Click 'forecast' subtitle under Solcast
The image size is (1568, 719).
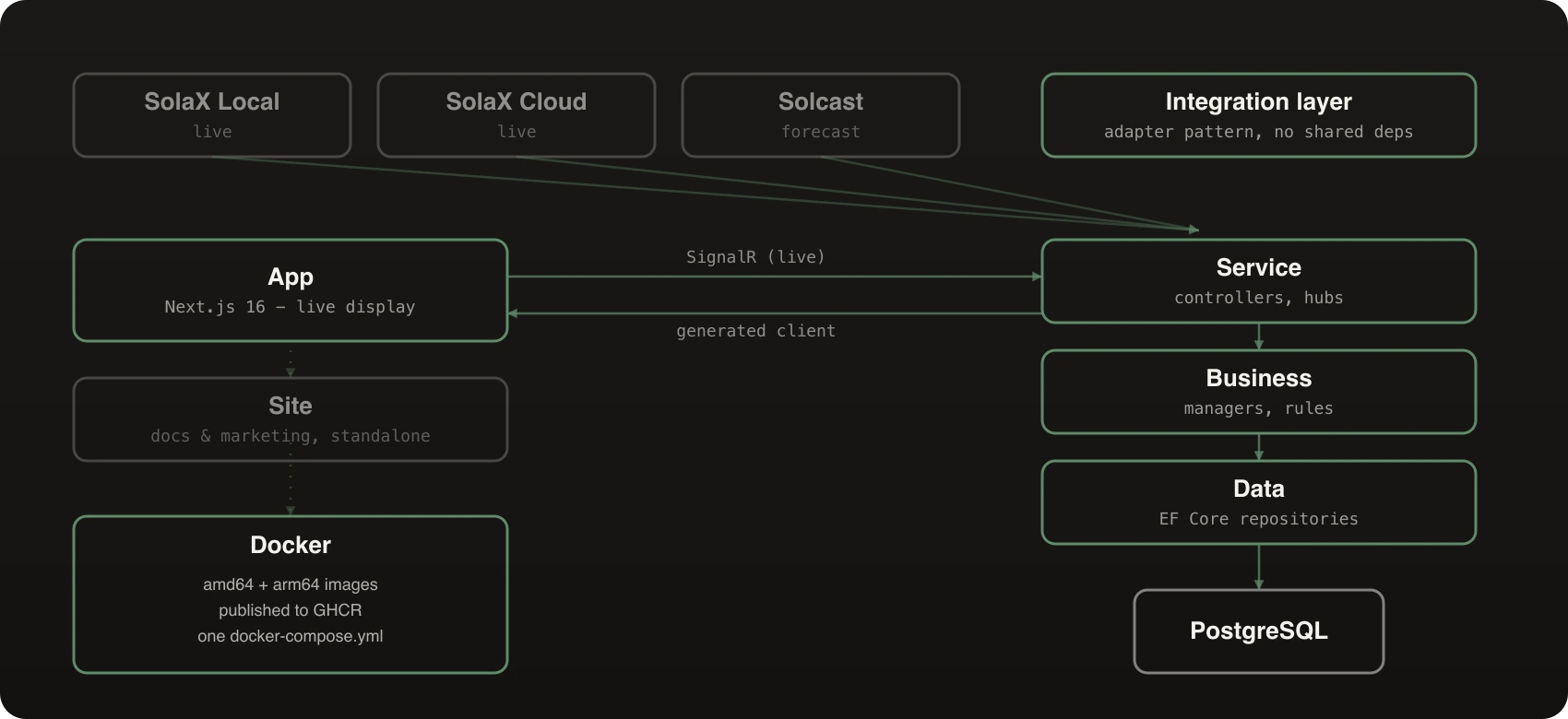pos(821,132)
